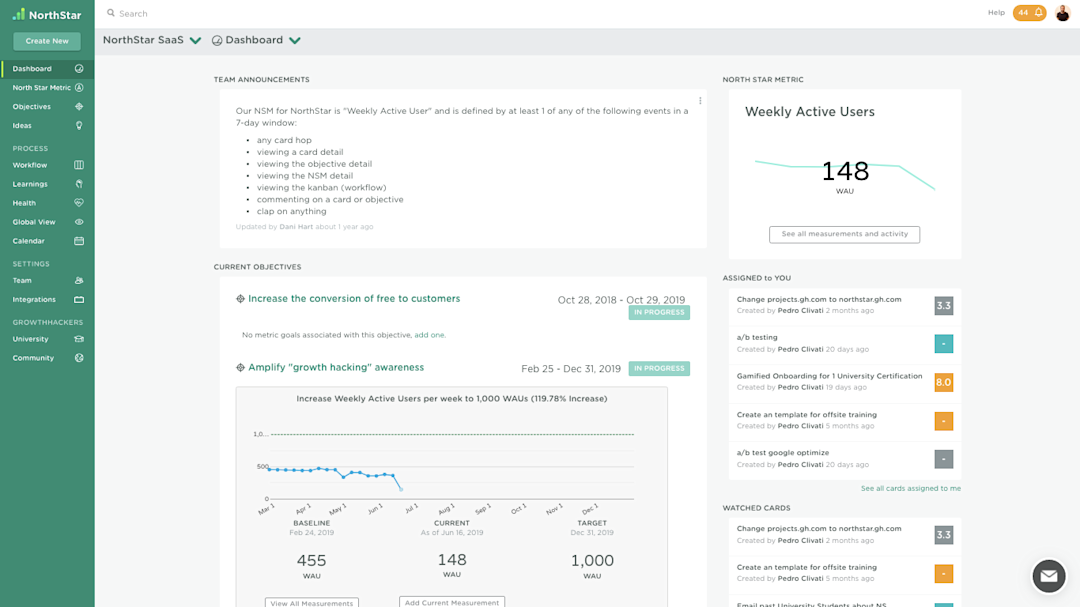Expand the Dashboard view dropdown
1080x607 pixels.
(x=295, y=41)
